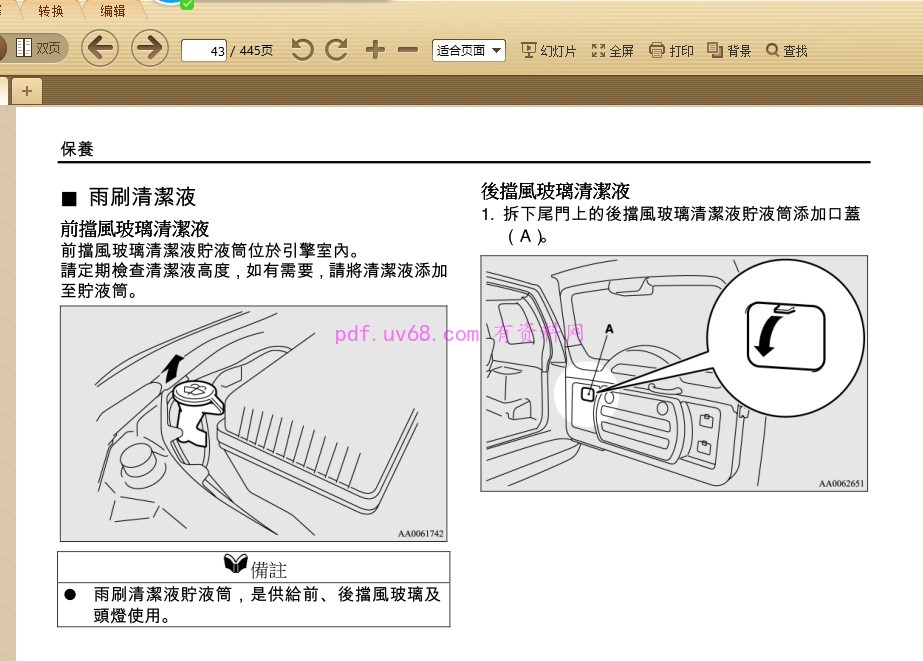Zoom out with the minus icon
923x661 pixels.
[406, 49]
